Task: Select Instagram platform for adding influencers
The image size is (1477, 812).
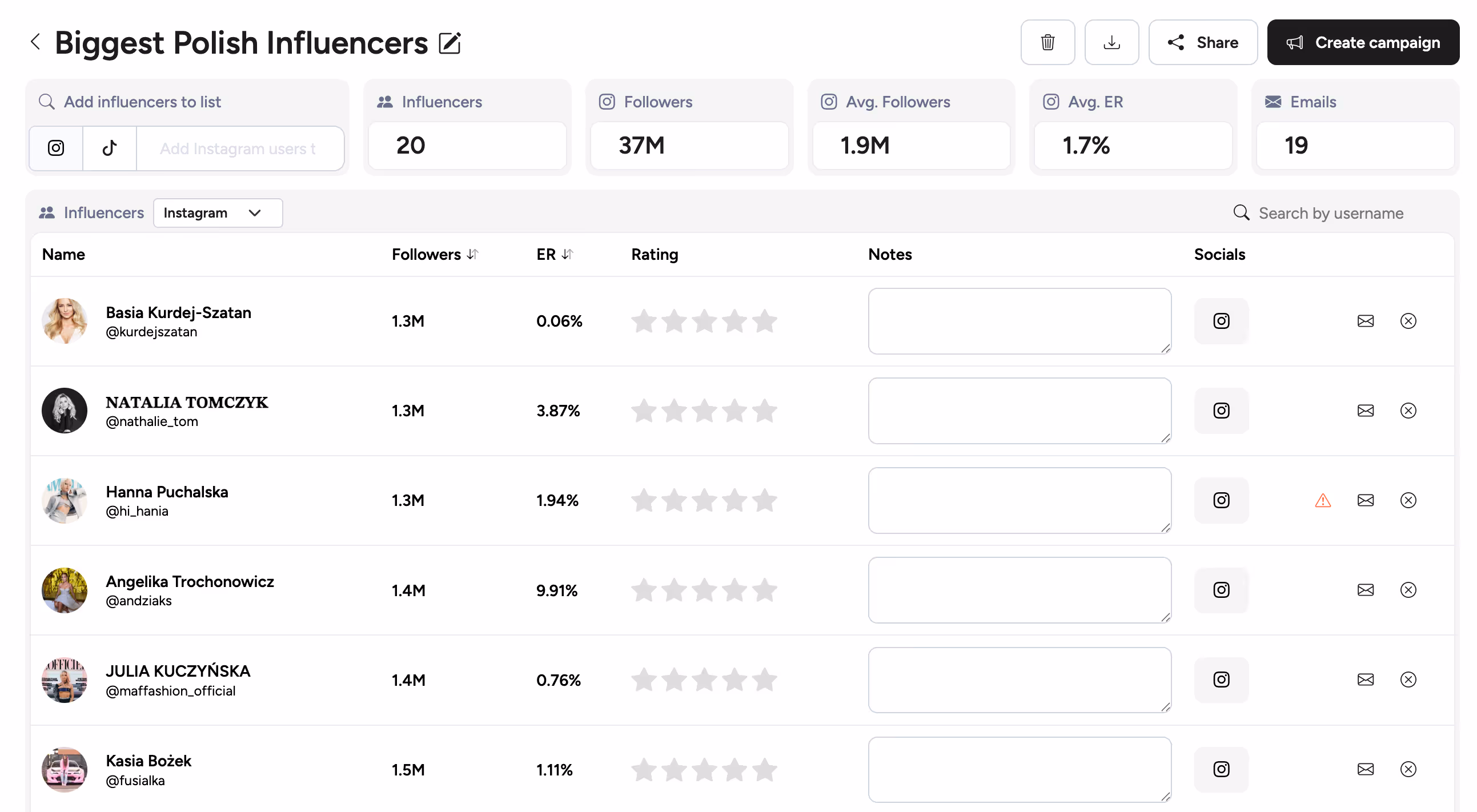Action: click(x=55, y=148)
